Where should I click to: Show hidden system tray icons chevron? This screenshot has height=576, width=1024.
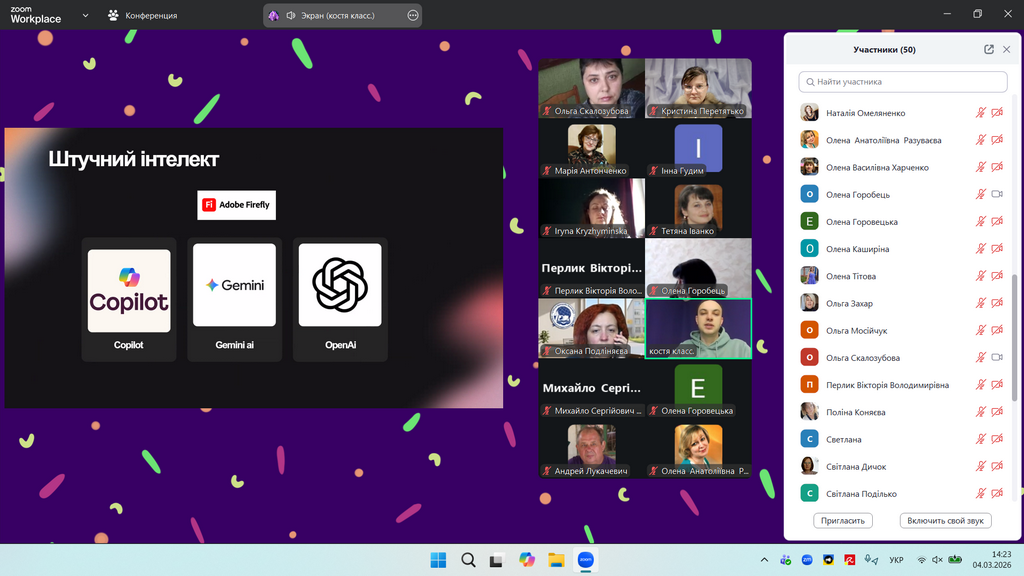click(765, 560)
